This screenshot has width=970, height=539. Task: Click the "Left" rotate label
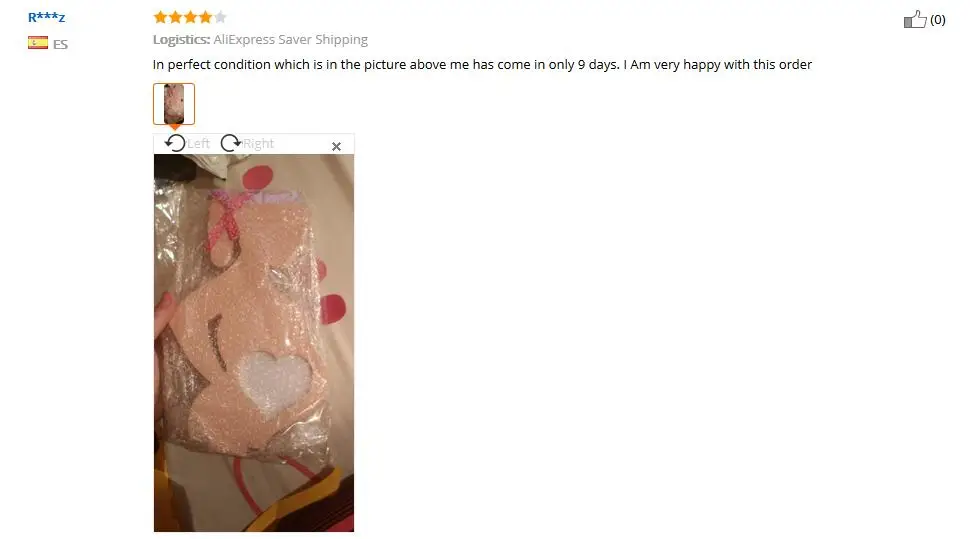(x=199, y=144)
